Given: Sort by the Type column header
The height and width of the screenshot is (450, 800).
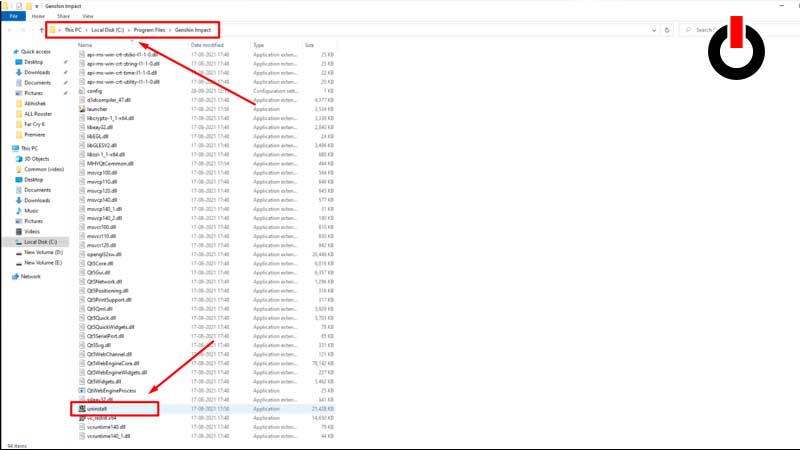Looking at the screenshot, I should coord(259,45).
